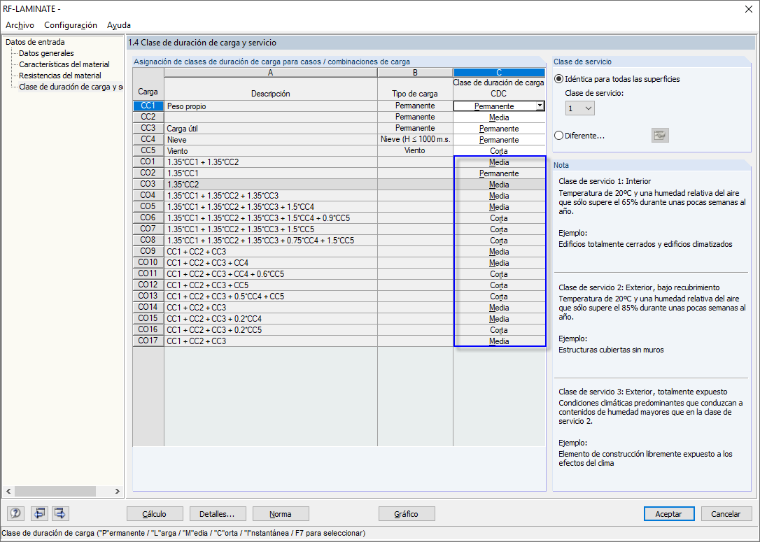The image size is (760, 542).
Task: Click the Gráfico button
Action: point(406,514)
